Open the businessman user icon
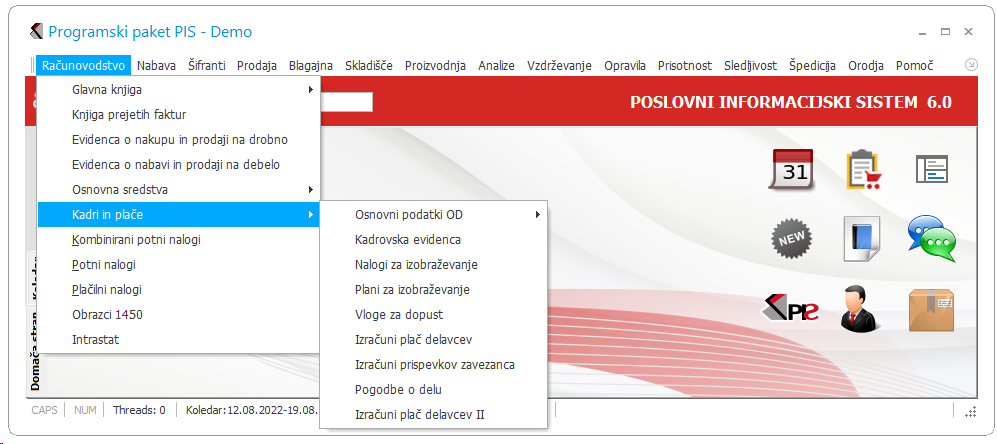The height and width of the screenshot is (444, 997). click(861, 308)
